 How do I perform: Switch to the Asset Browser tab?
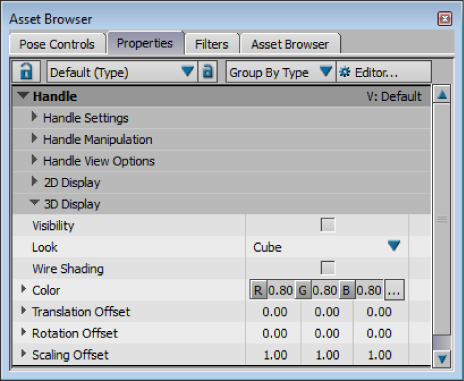[290, 44]
